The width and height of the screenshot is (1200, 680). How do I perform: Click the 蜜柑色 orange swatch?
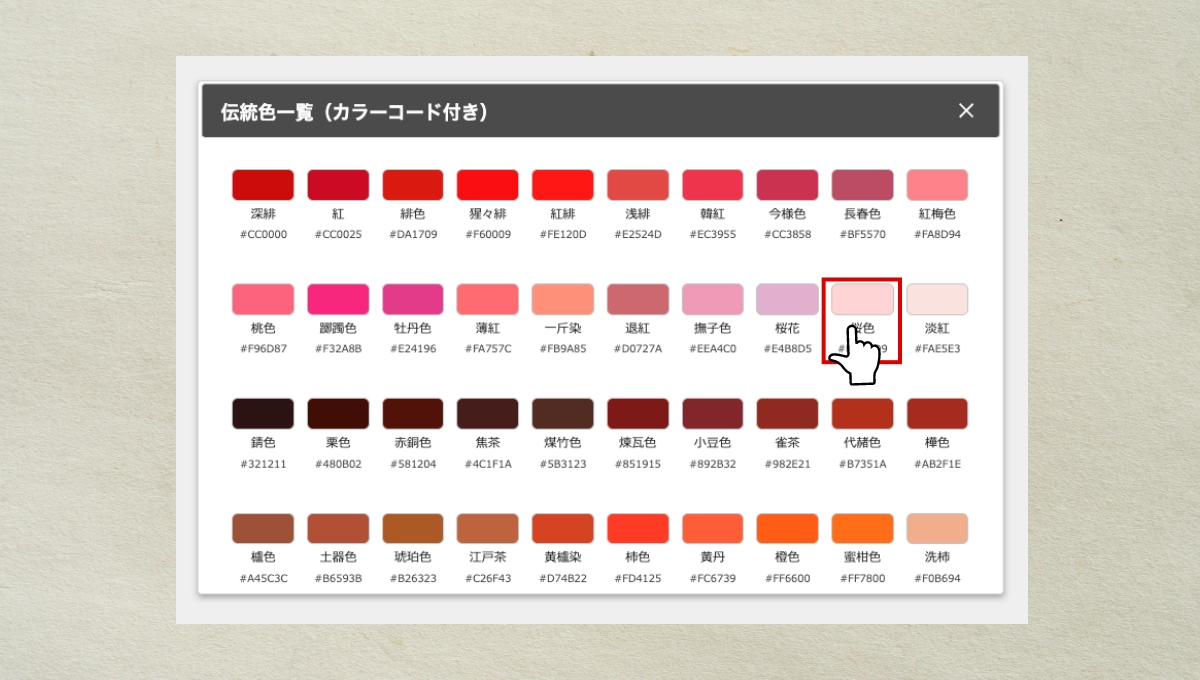(x=862, y=528)
